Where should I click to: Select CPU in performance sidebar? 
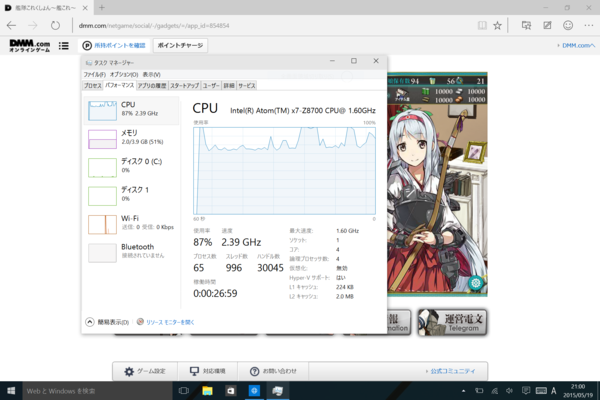click(x=131, y=110)
